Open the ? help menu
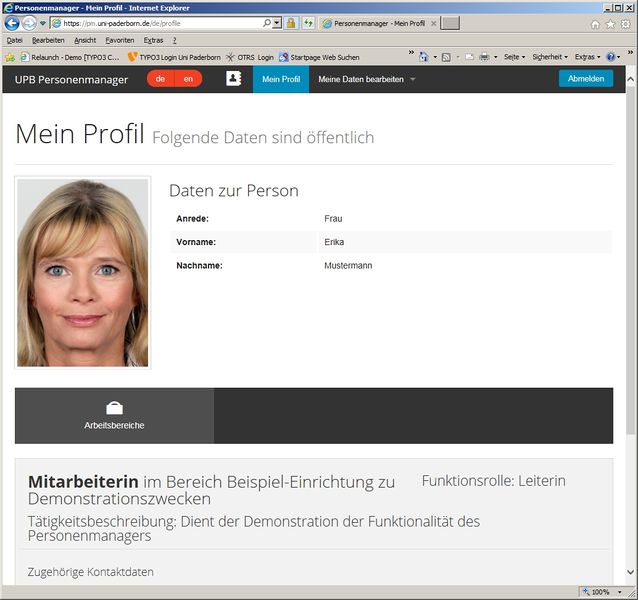This screenshot has width=638, height=600. (175, 40)
